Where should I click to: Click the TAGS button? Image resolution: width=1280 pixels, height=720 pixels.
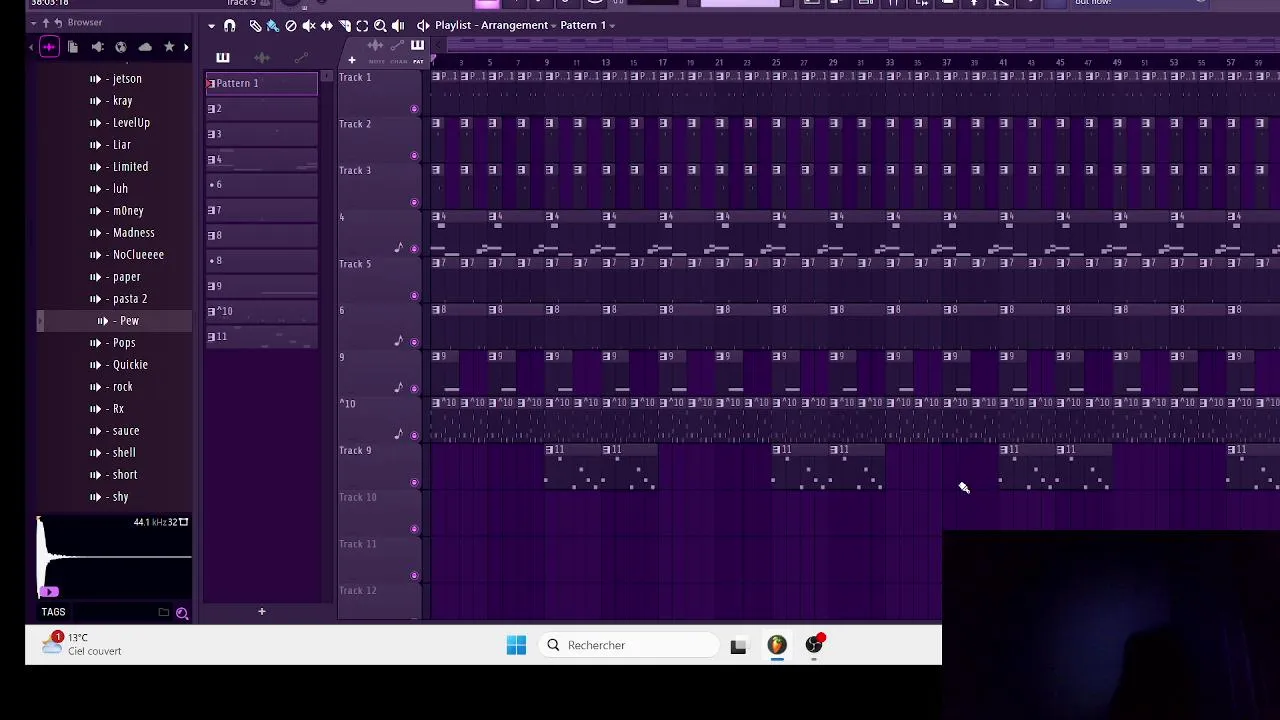53,612
